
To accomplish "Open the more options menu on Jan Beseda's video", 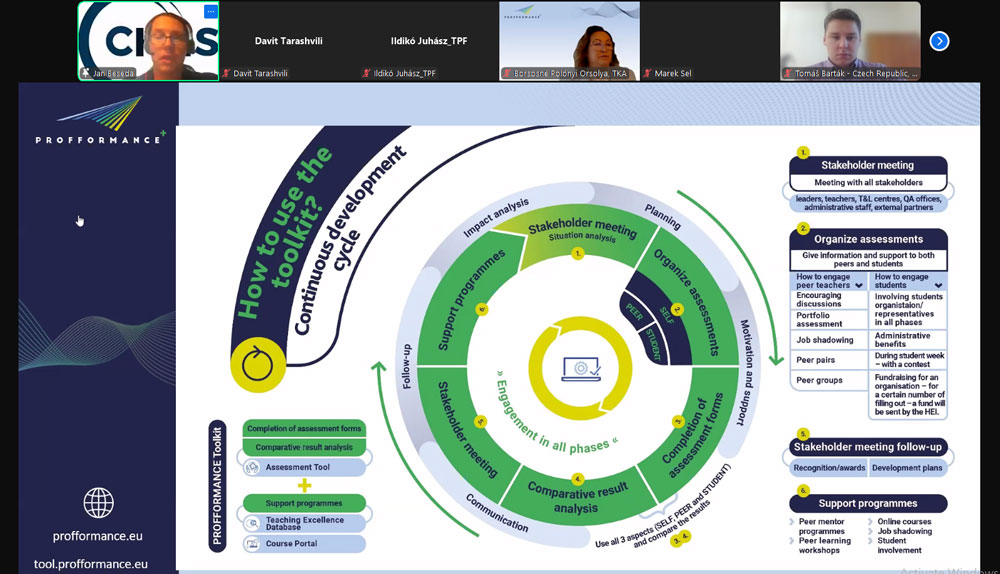I will tap(211, 12).
